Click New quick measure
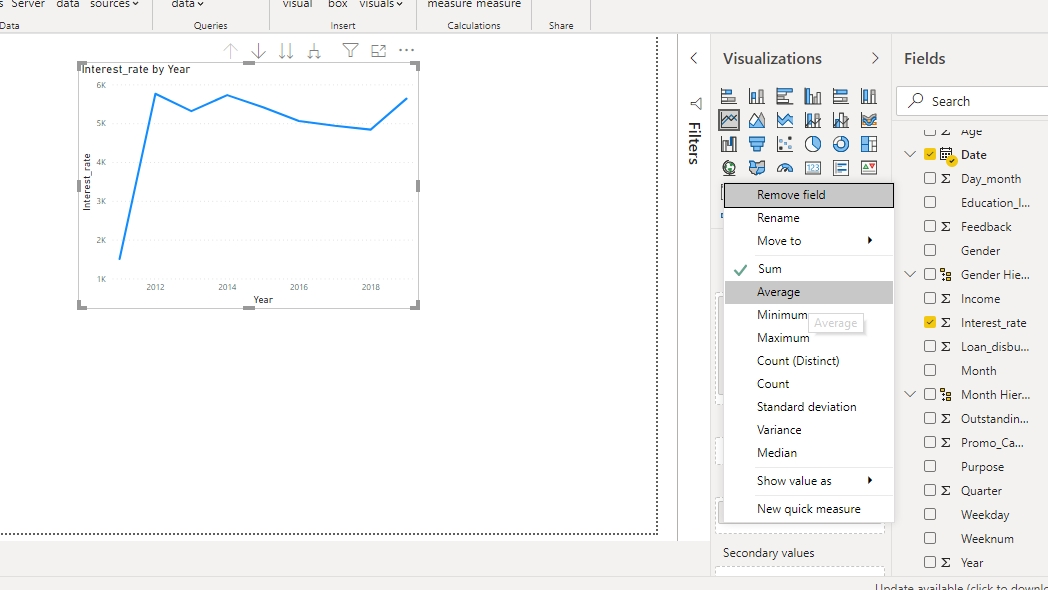Image resolution: width=1048 pixels, height=590 pixels. click(x=808, y=509)
